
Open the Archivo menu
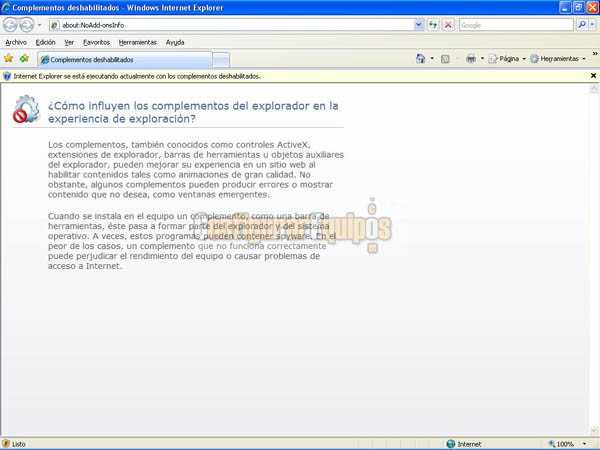(16, 42)
